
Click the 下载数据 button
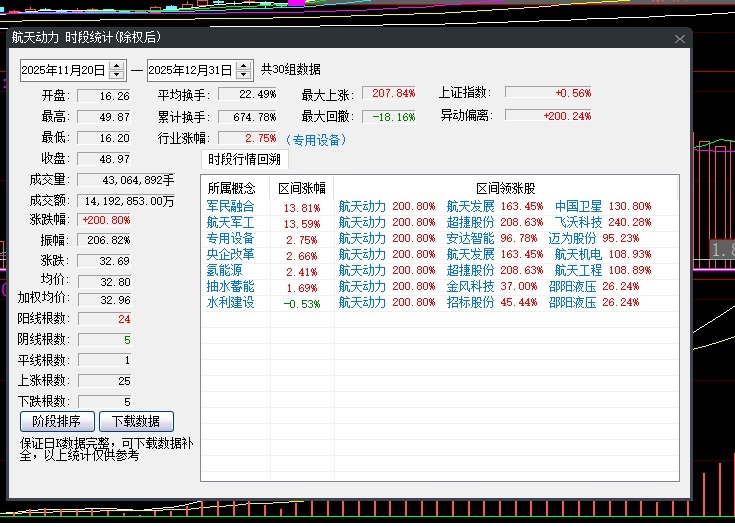click(136, 421)
